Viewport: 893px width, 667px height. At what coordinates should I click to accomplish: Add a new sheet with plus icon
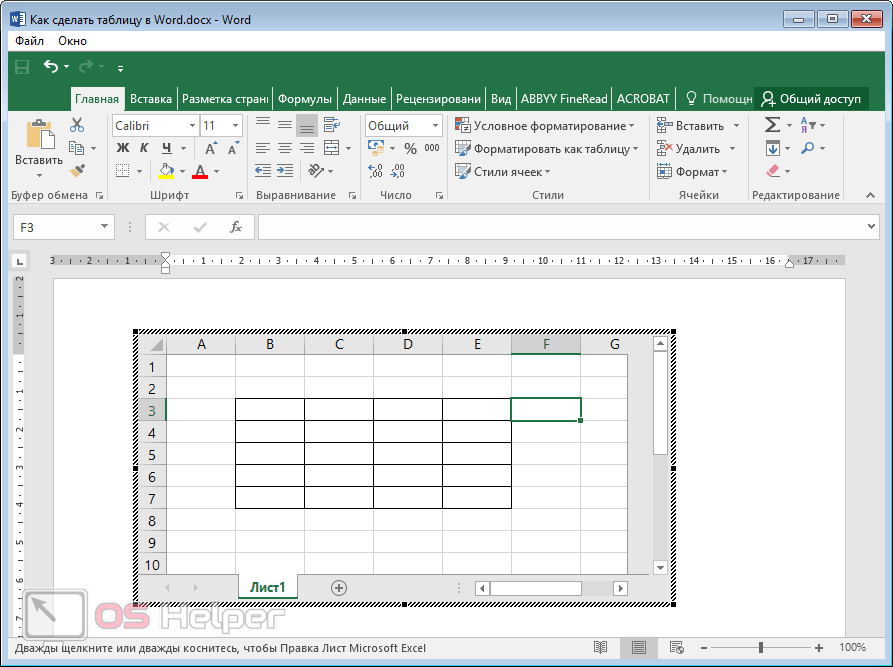[x=339, y=588]
